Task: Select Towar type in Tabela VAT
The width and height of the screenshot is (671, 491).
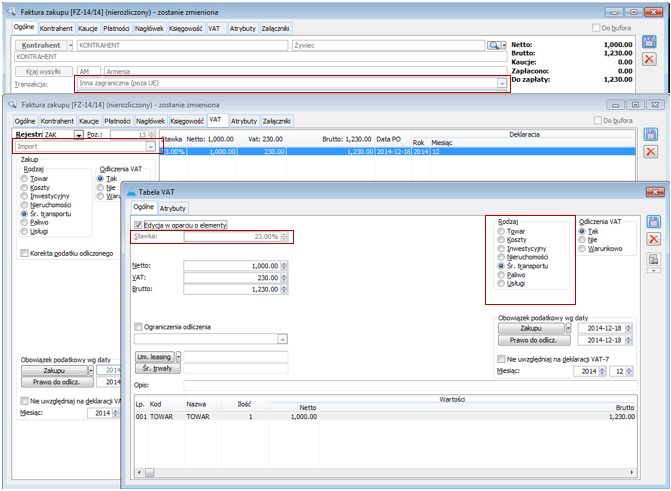Action: [x=501, y=231]
